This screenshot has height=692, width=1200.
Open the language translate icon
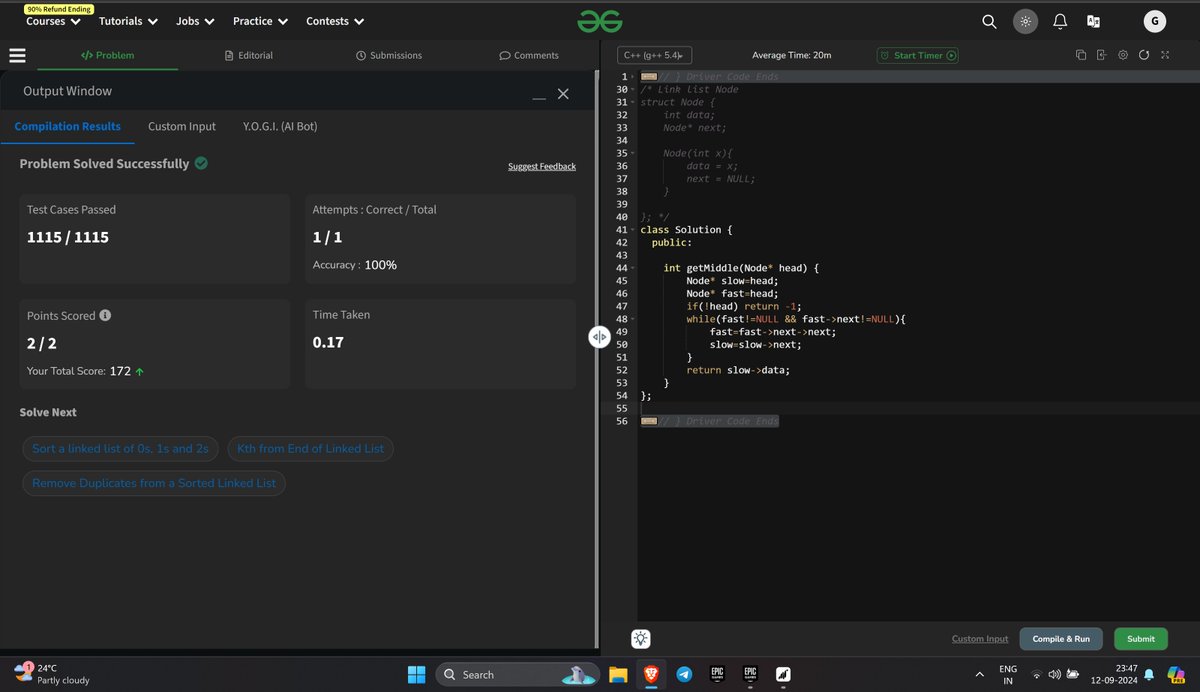tap(1094, 21)
